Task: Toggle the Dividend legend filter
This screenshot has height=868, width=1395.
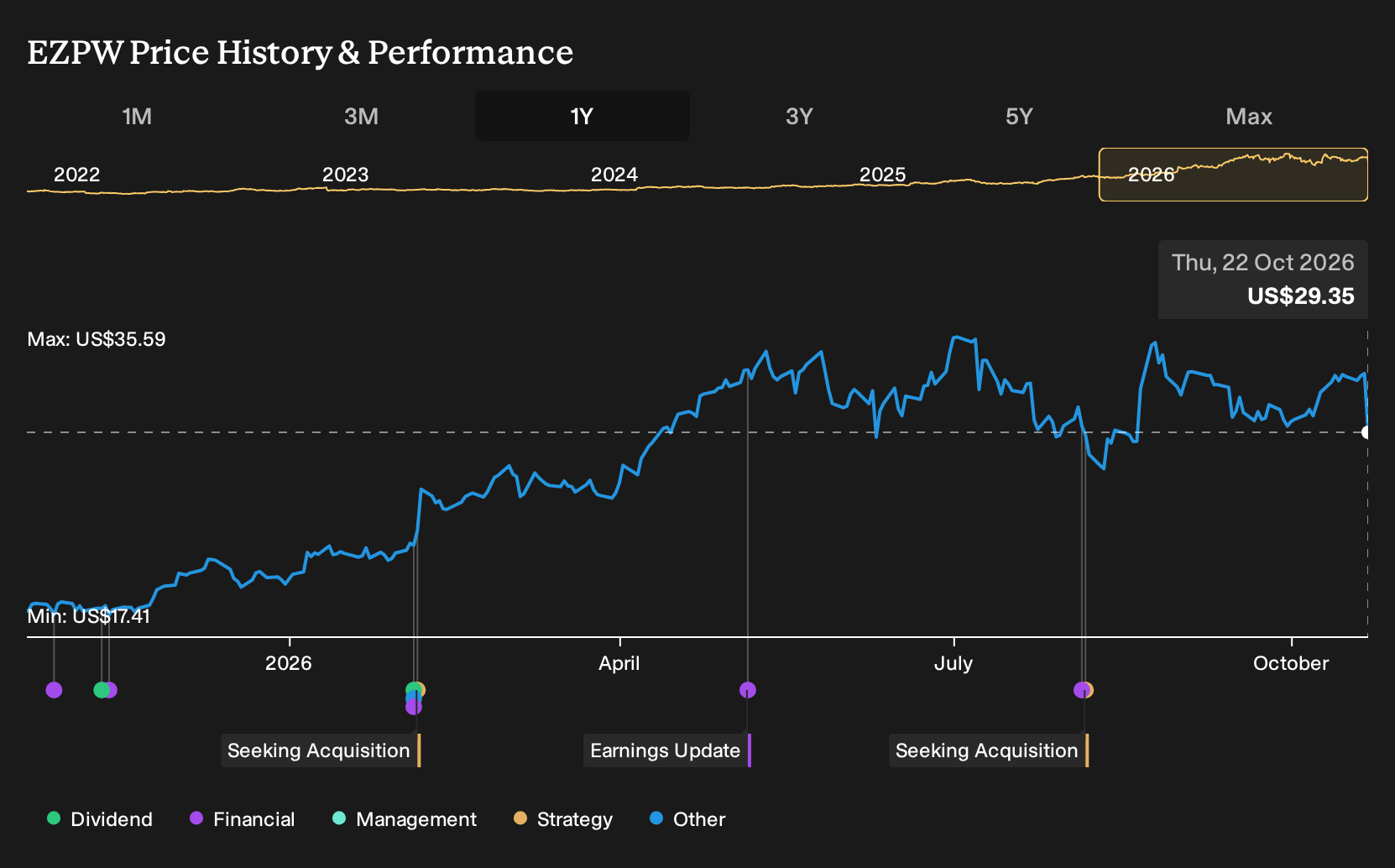Action: pos(100,818)
